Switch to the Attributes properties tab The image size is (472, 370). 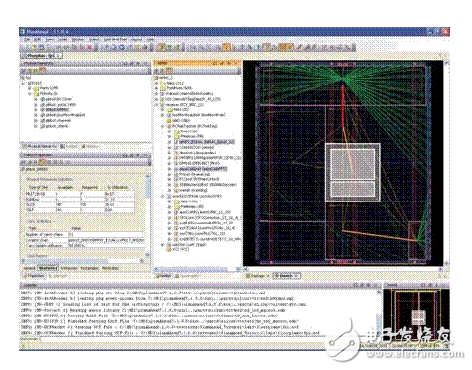110,268
